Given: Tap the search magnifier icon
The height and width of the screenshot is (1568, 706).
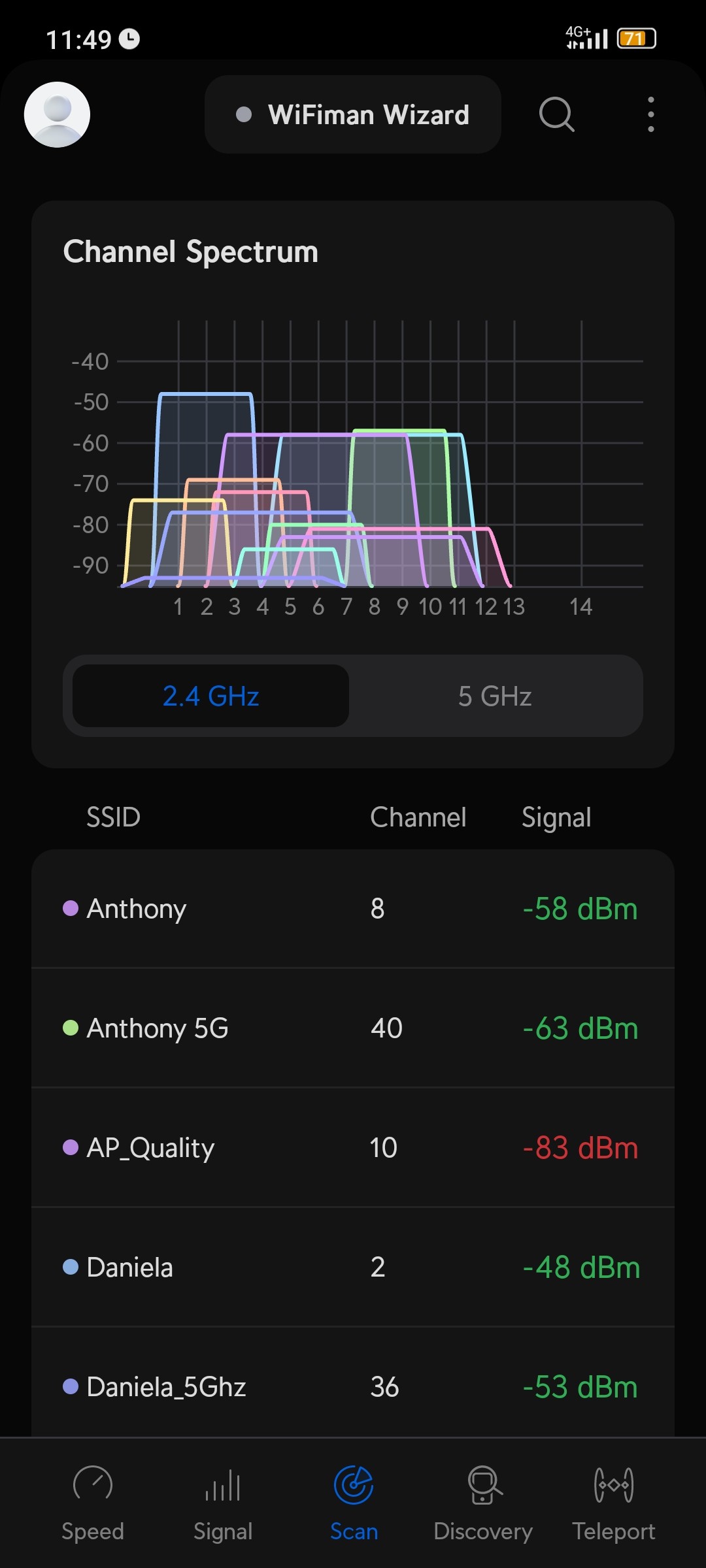Looking at the screenshot, I should [x=556, y=114].
